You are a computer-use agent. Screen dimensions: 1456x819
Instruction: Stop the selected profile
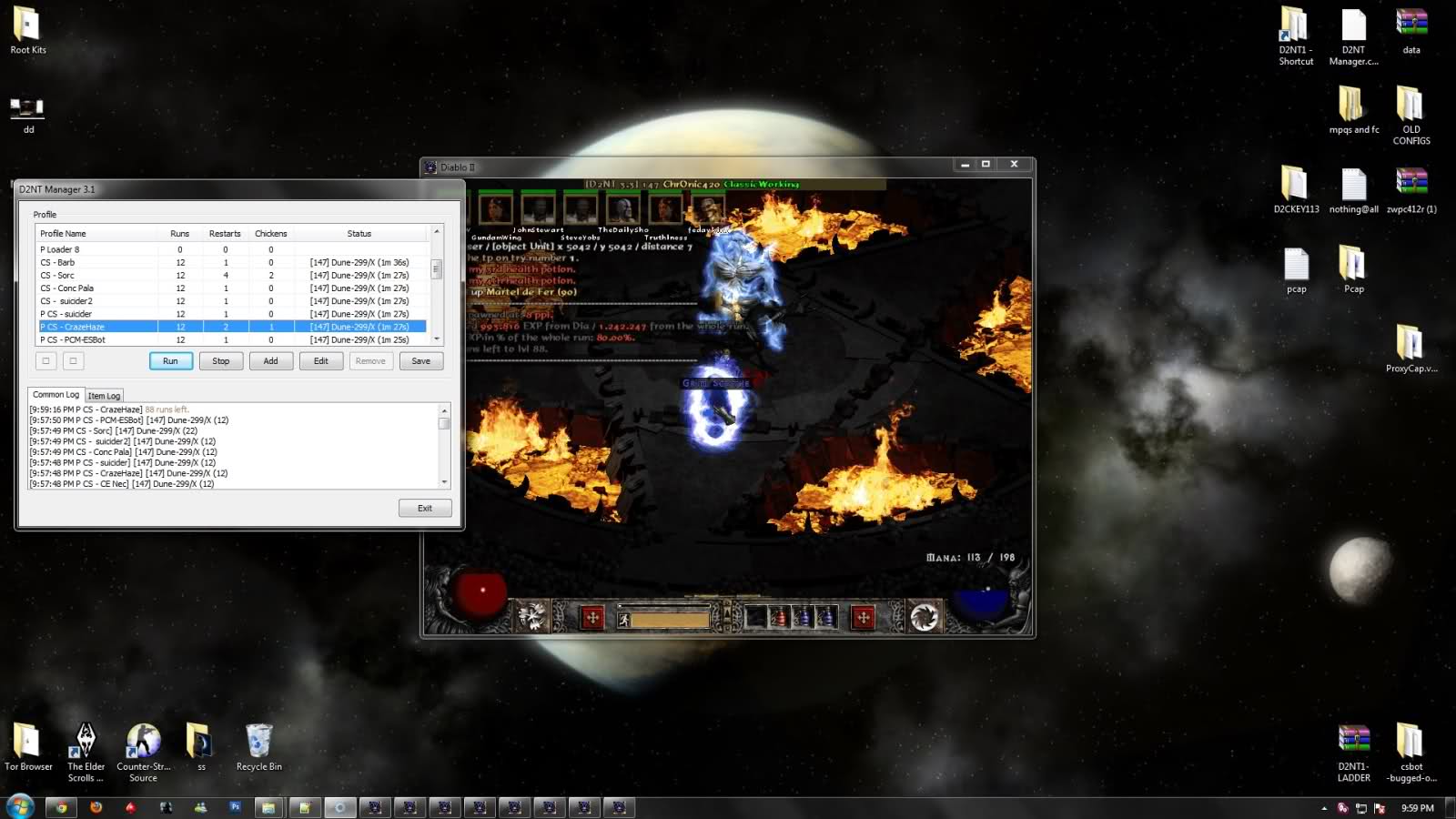[221, 361]
